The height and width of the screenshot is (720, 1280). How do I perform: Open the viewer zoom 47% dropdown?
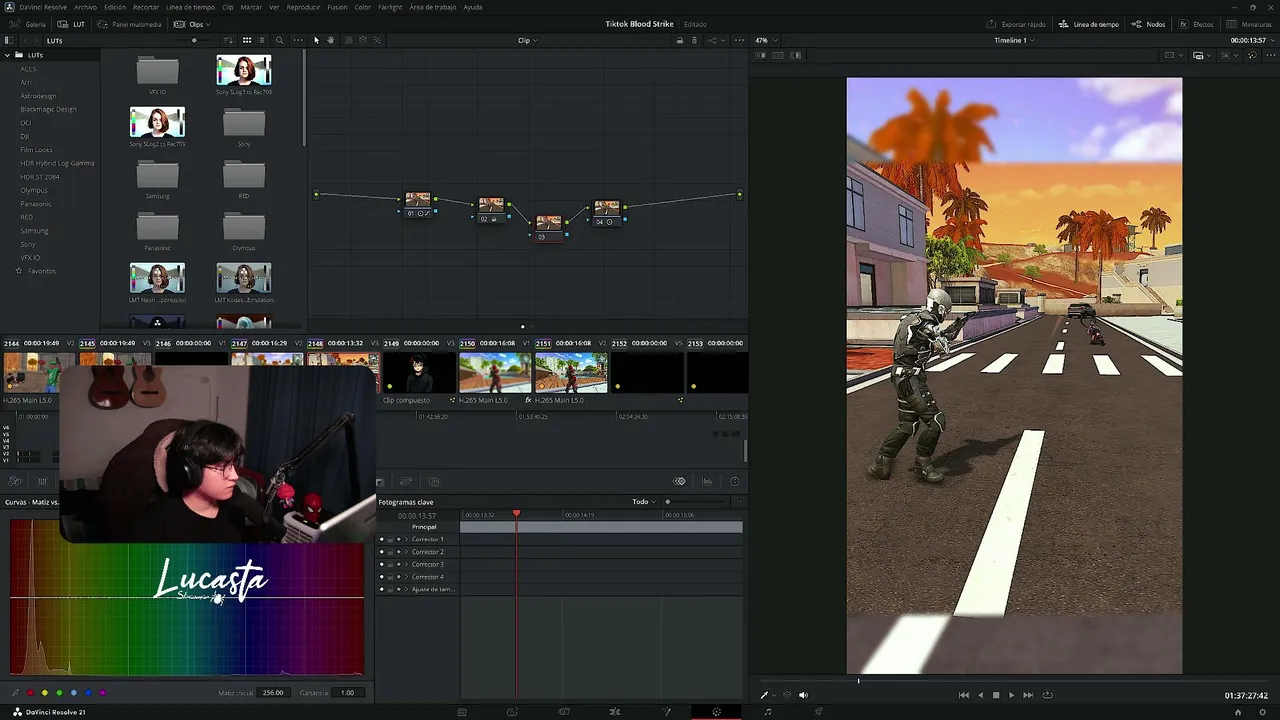point(765,40)
